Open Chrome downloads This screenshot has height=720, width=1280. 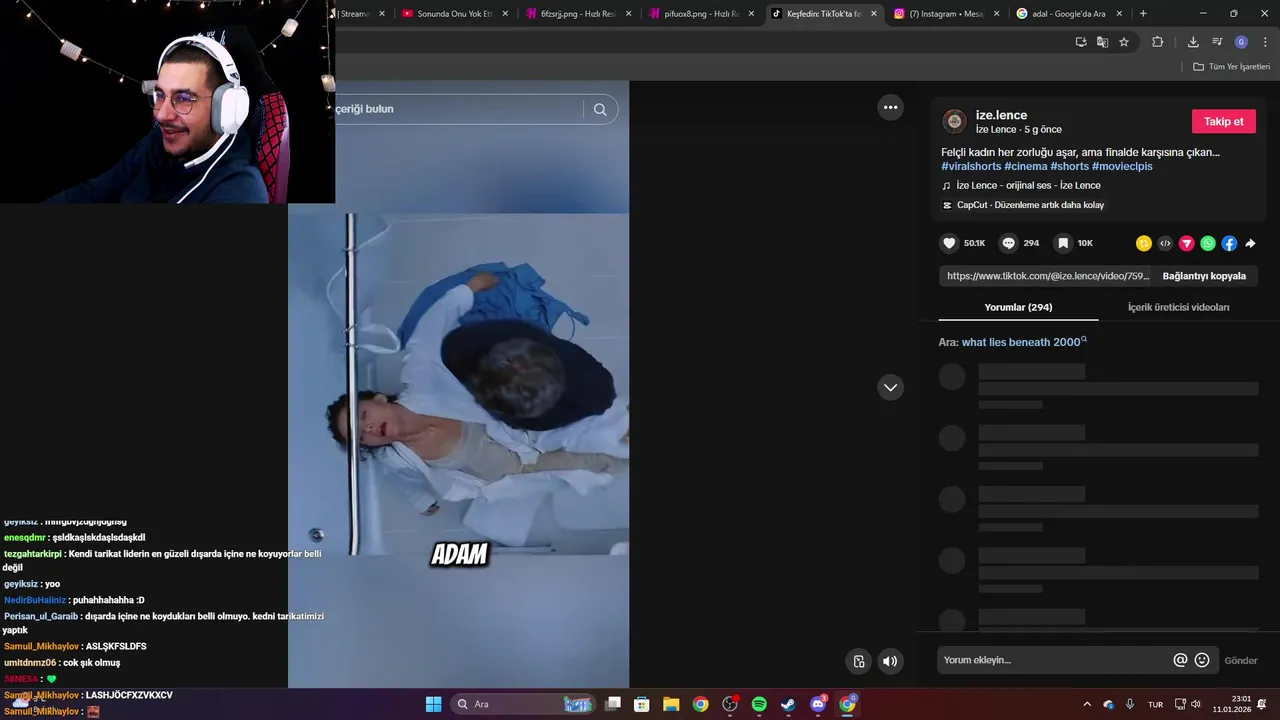point(1193,42)
